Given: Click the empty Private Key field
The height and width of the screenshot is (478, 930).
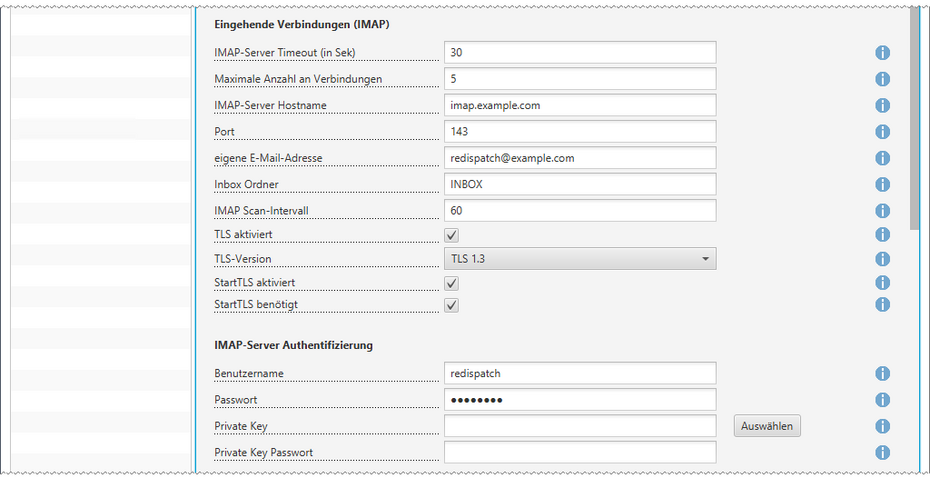Looking at the screenshot, I should 580,425.
